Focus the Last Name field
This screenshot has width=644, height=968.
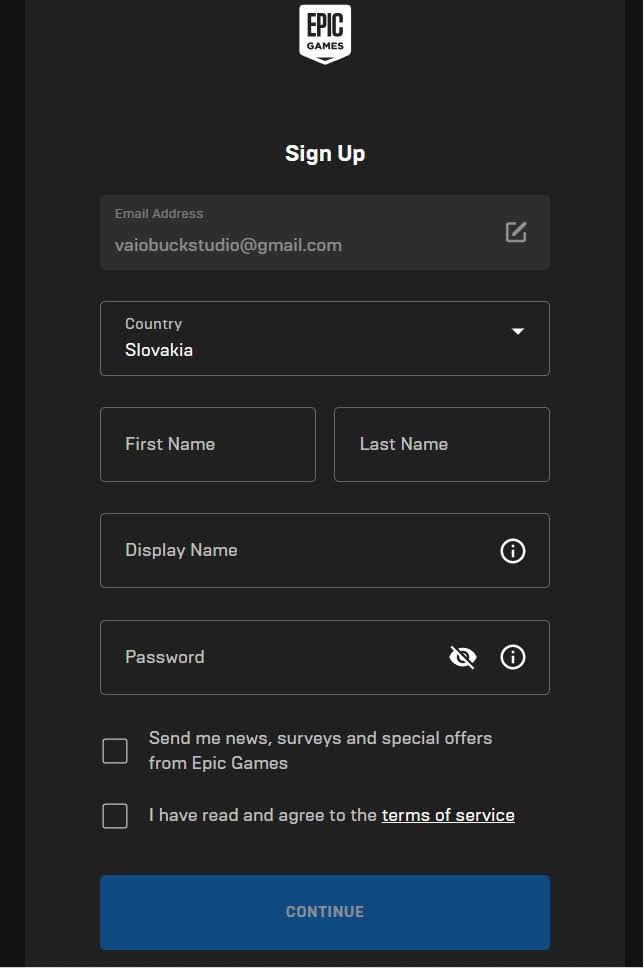click(441, 445)
